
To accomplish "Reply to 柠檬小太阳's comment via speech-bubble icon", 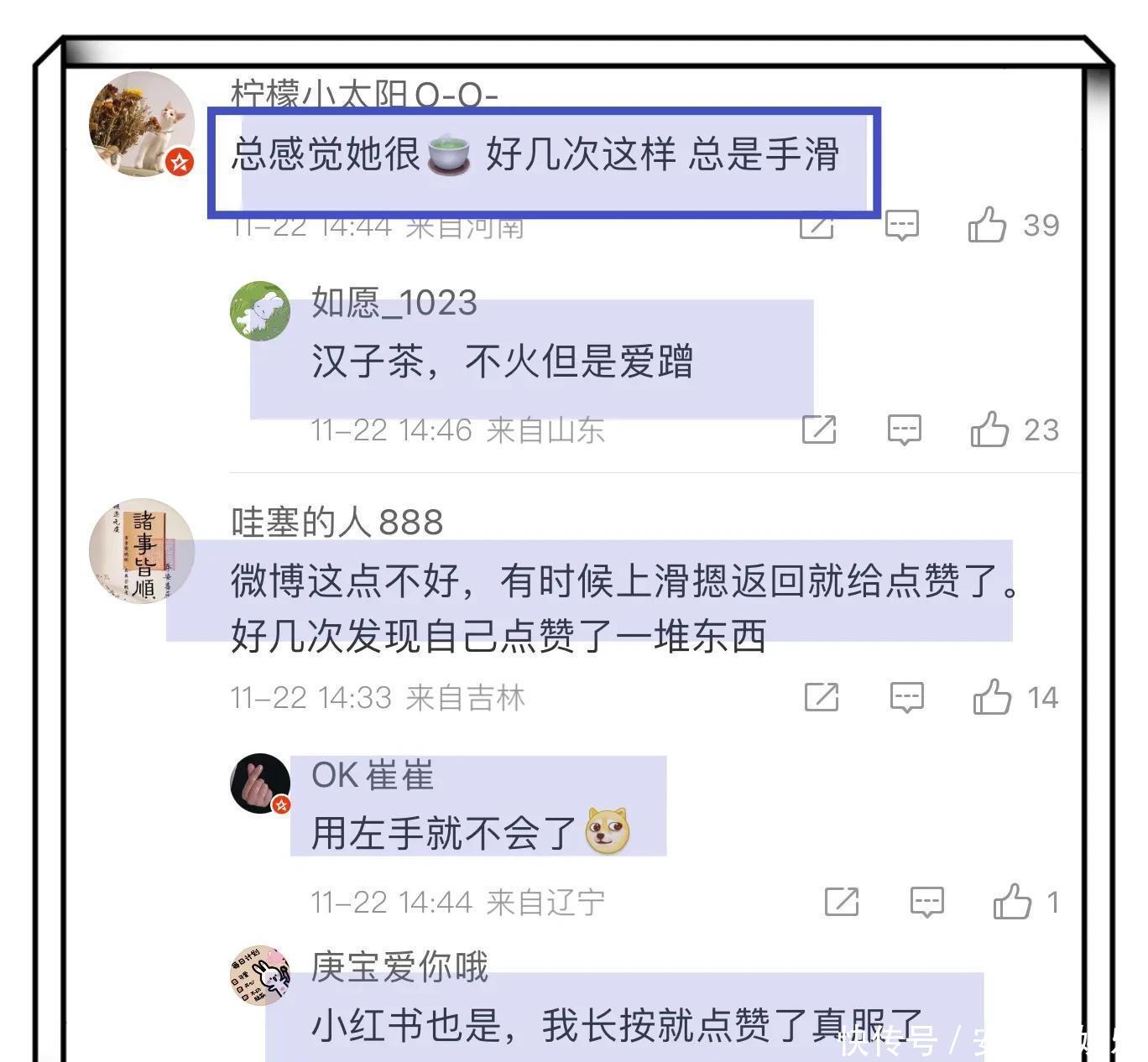I will (902, 225).
